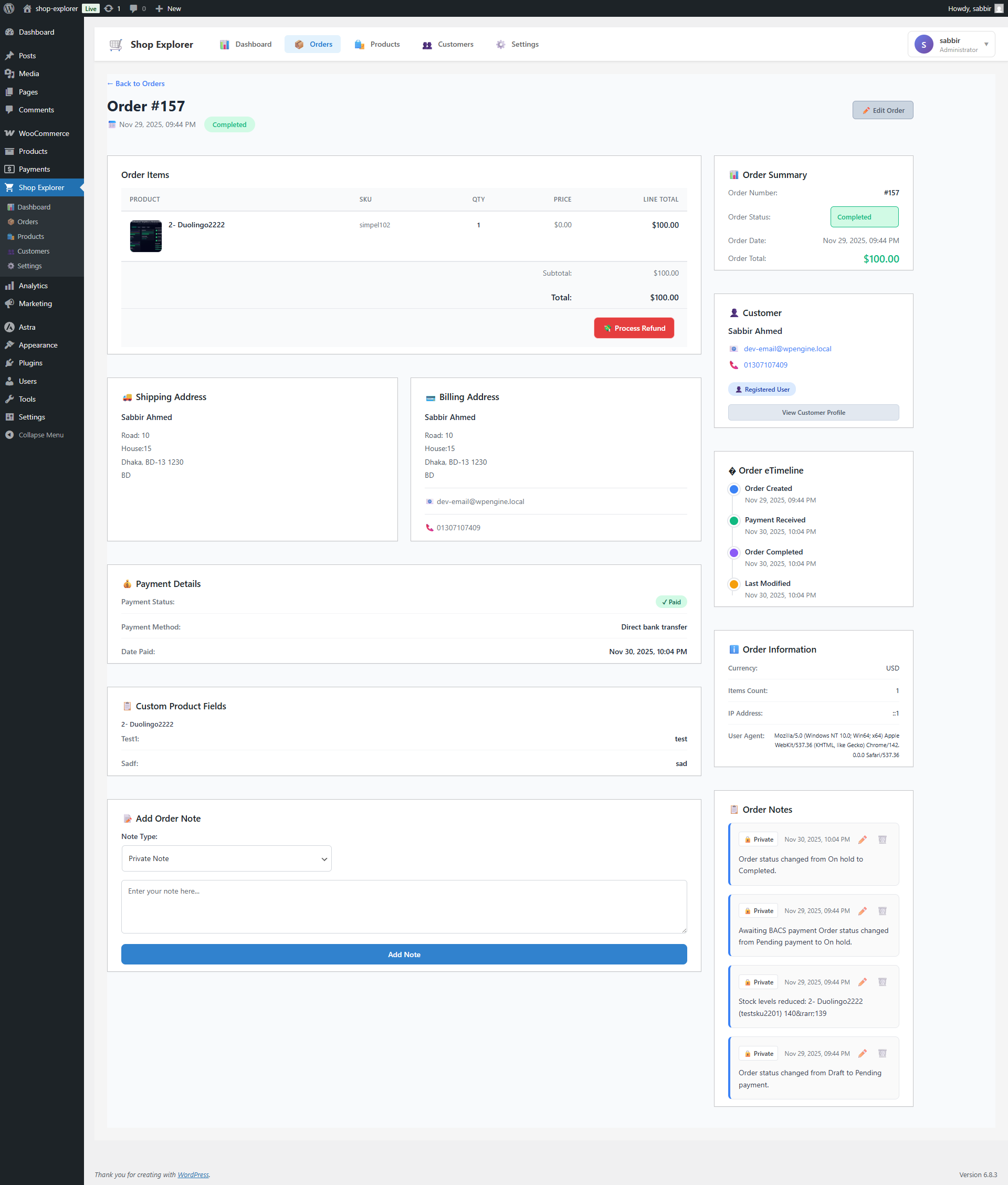Open the Note Type dropdown
Screen dimensions: 1008x1185
click(226, 858)
